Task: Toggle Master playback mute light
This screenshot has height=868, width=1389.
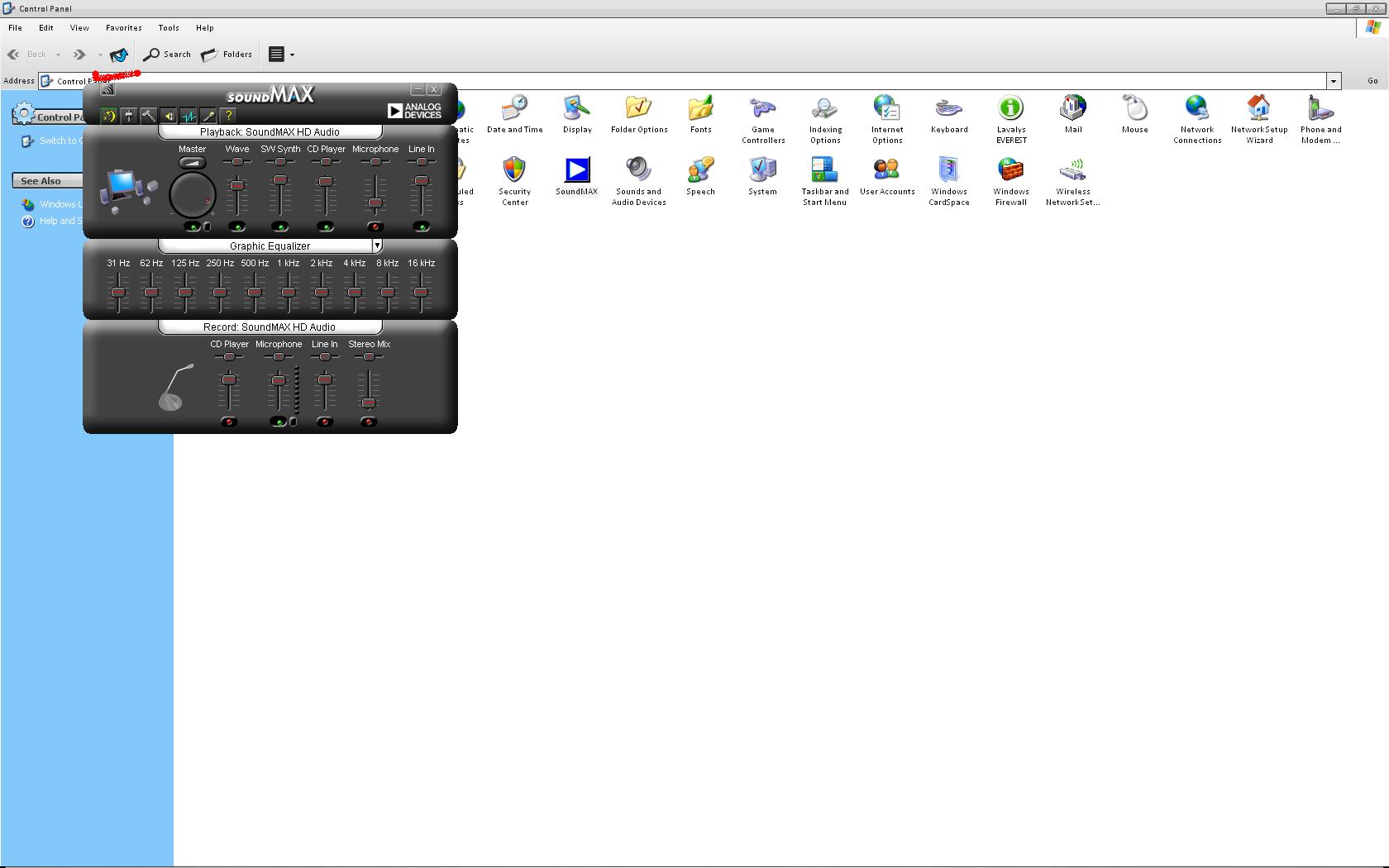Action: pyautogui.click(x=193, y=227)
